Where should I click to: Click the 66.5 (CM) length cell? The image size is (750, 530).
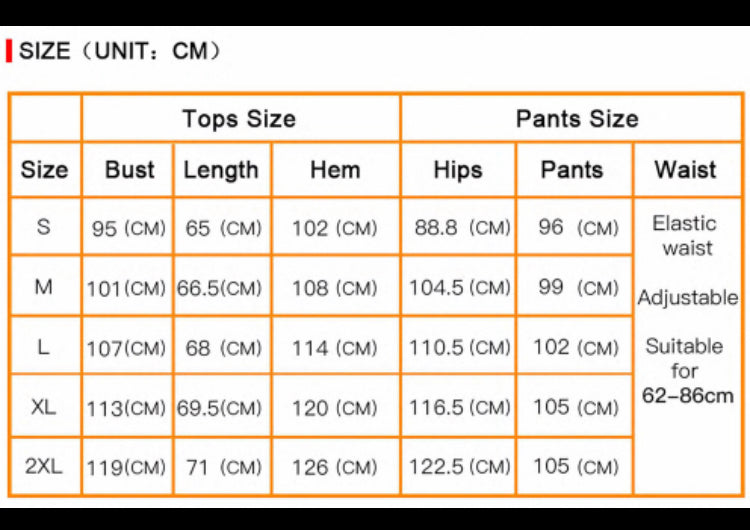click(220, 289)
